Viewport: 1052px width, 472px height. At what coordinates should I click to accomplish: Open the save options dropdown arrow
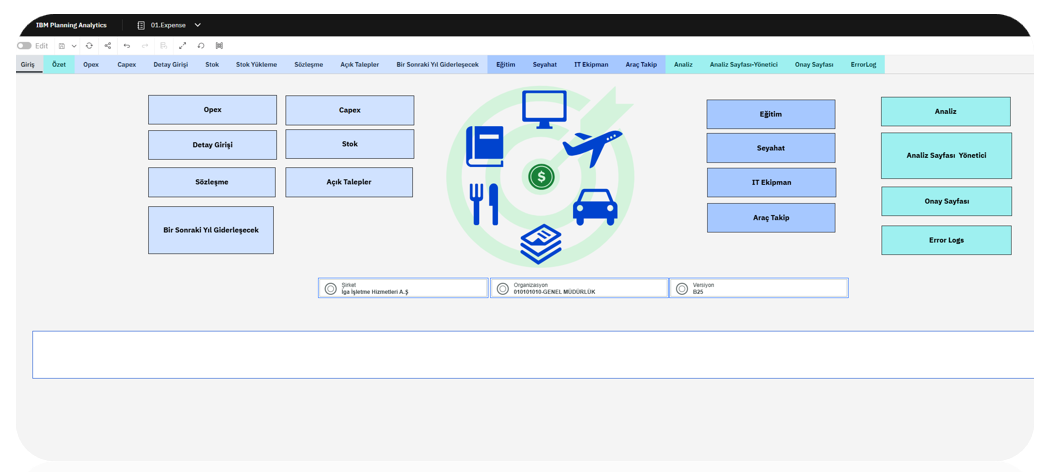tap(74, 46)
